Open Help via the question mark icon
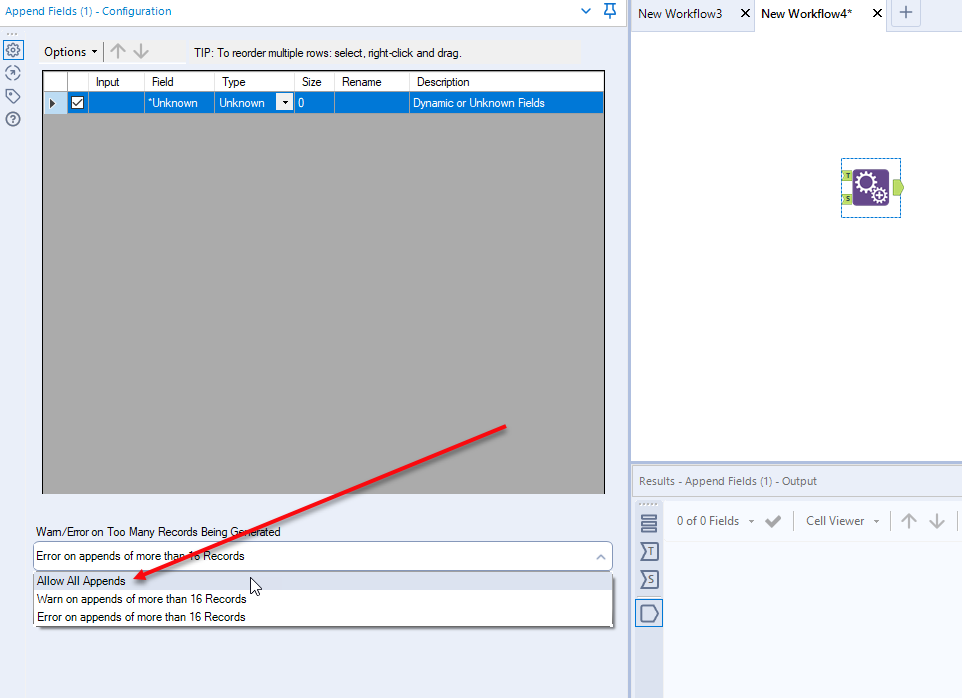The width and height of the screenshot is (962, 698). (x=13, y=118)
